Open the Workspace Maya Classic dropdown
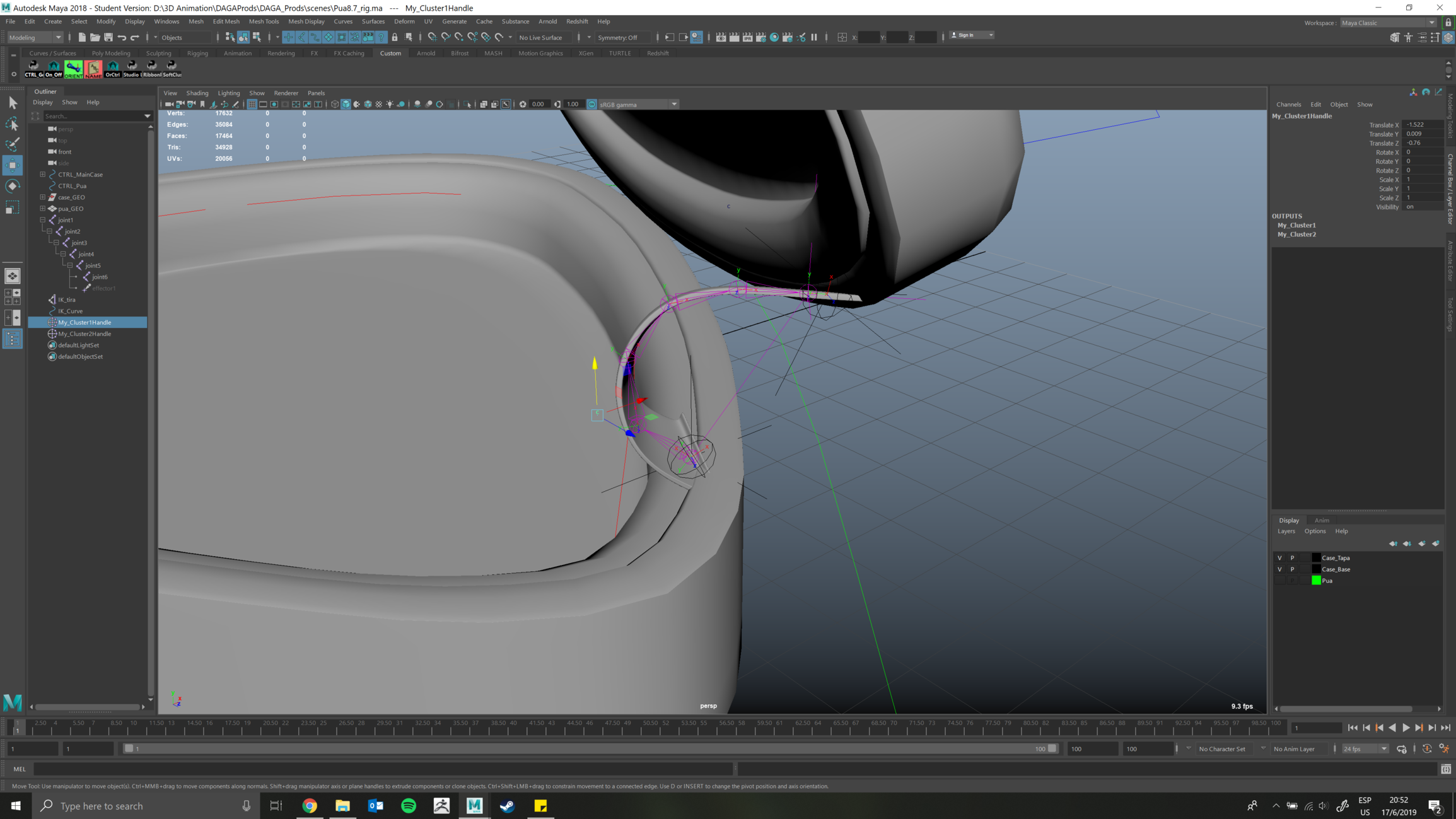The height and width of the screenshot is (819, 1456). (1387, 23)
